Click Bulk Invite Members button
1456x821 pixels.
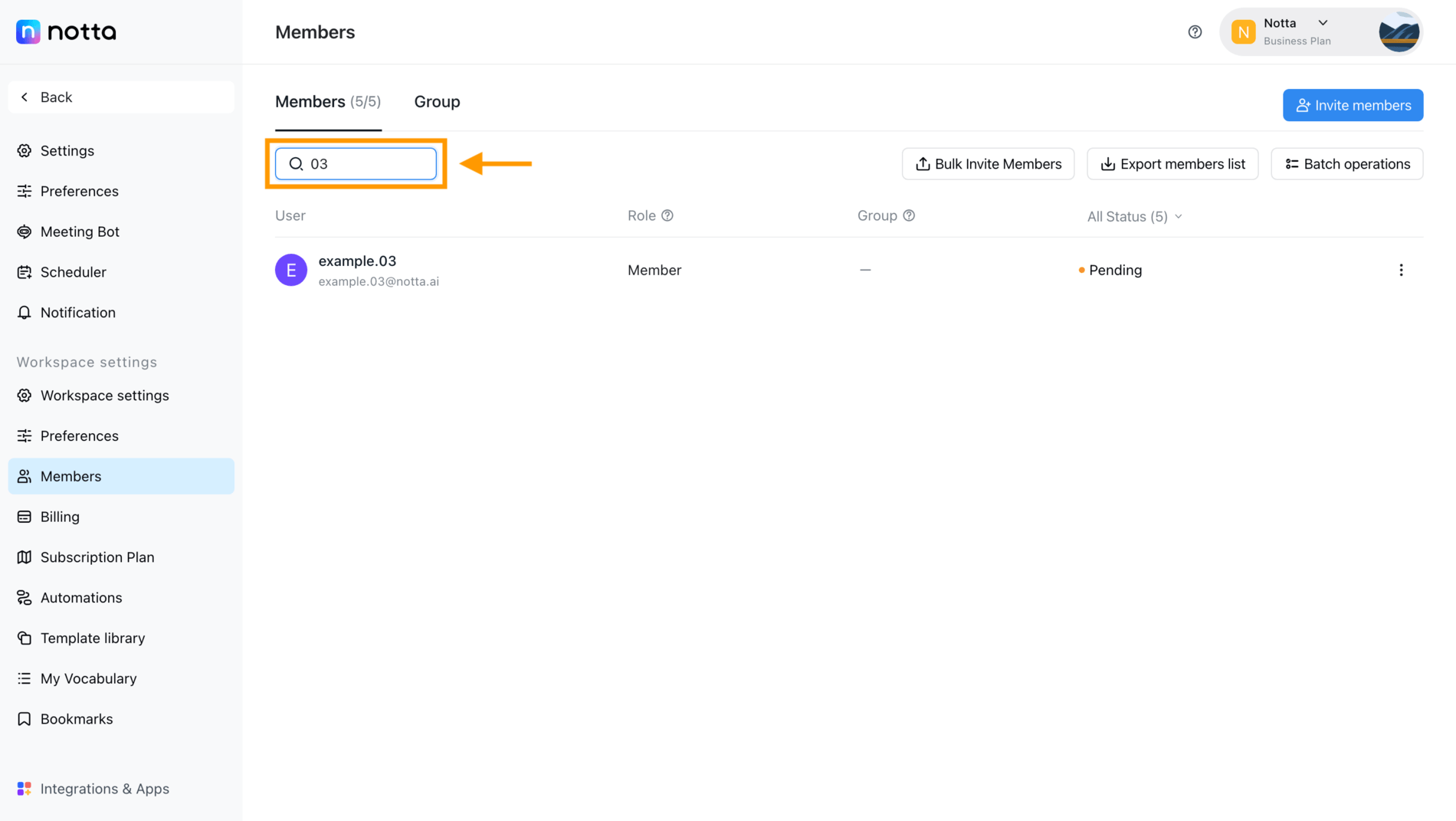(x=988, y=164)
